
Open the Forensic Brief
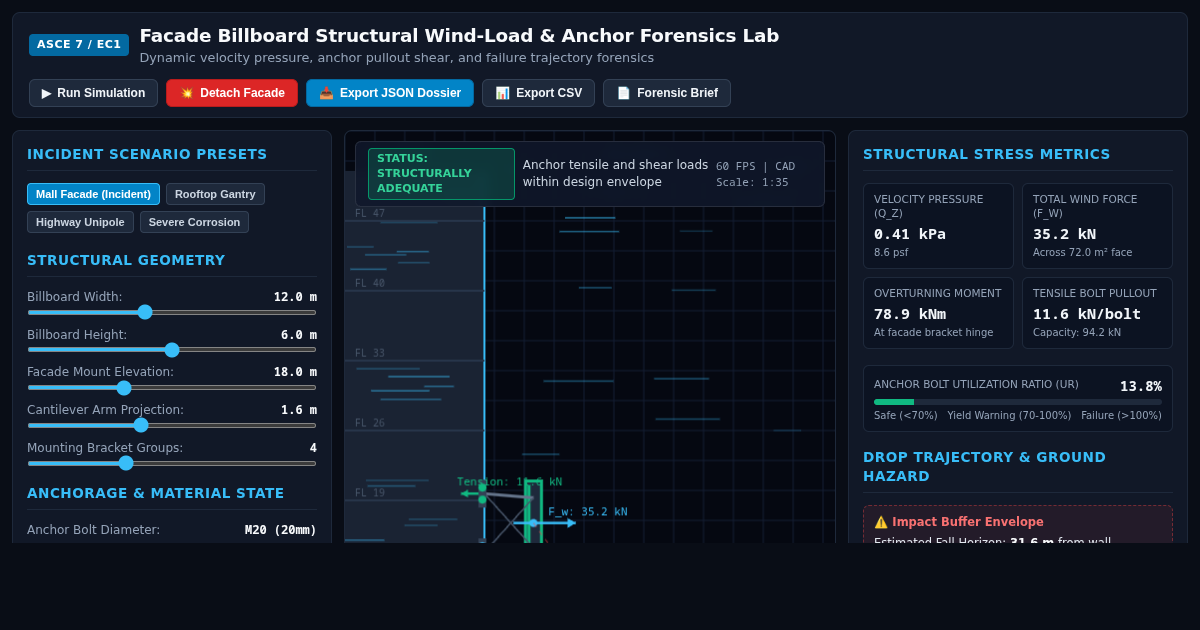click(667, 93)
